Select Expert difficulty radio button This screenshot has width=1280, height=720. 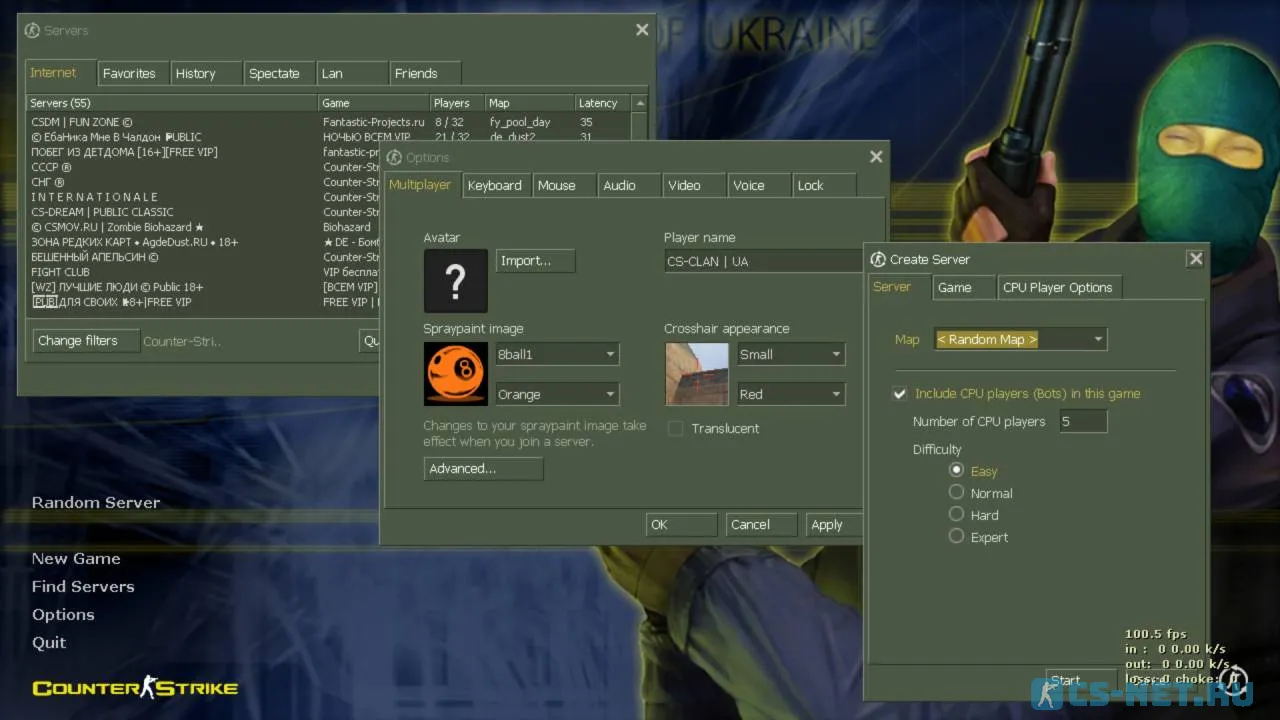(957, 536)
